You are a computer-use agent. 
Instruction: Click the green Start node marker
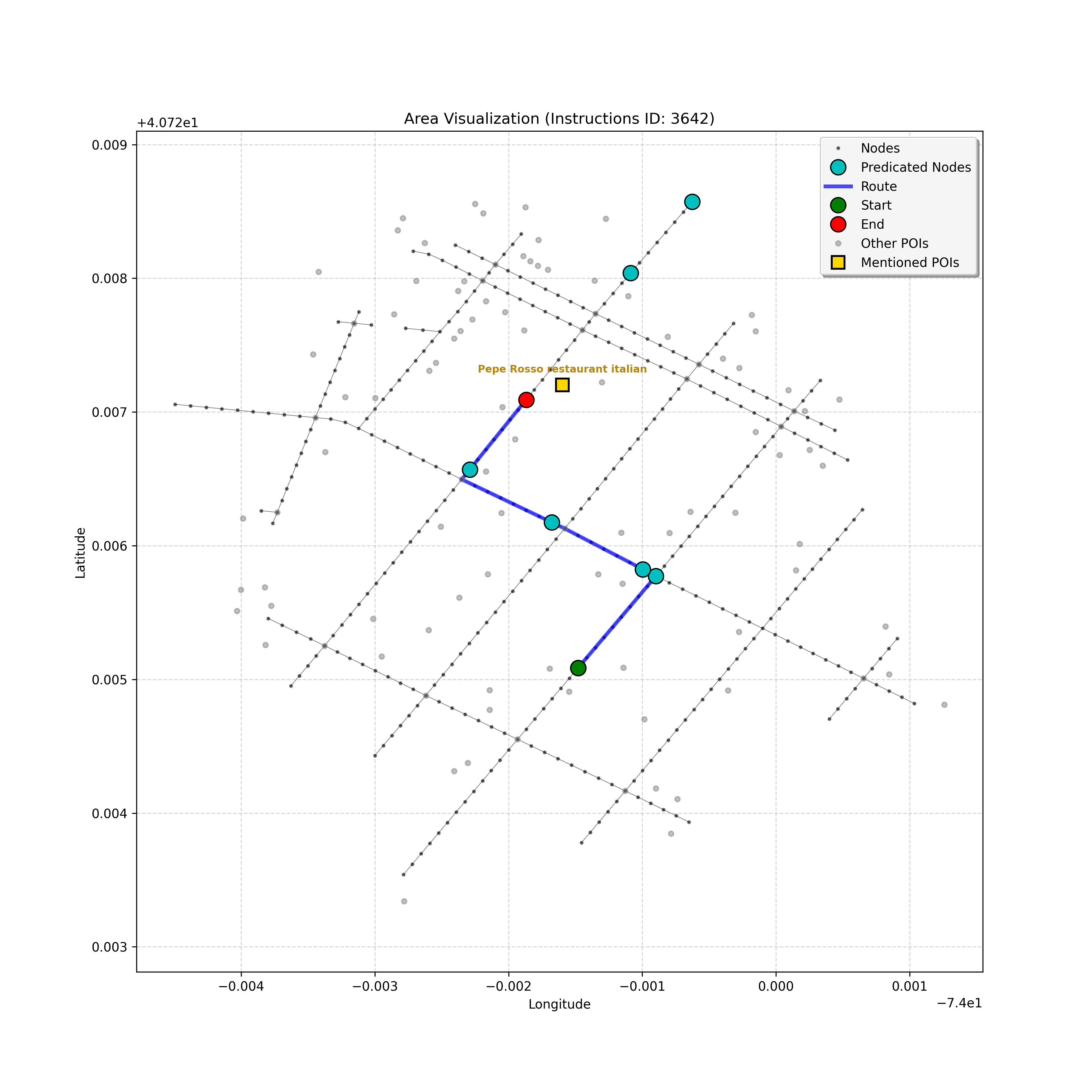(578, 668)
